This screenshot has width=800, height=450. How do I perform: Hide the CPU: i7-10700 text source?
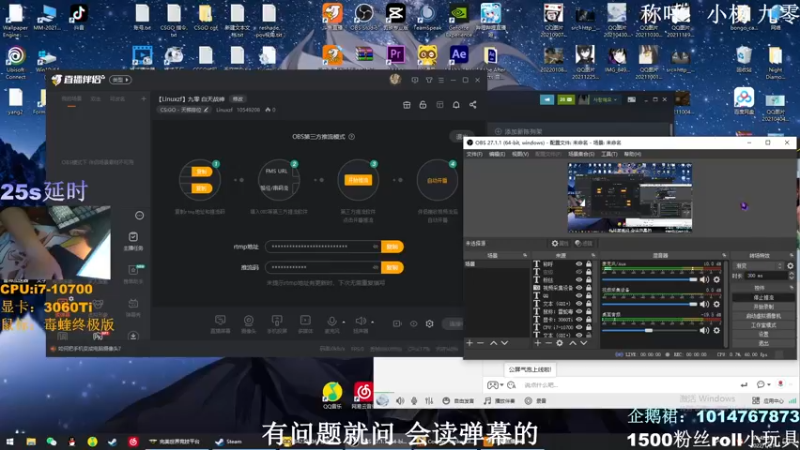(579, 327)
